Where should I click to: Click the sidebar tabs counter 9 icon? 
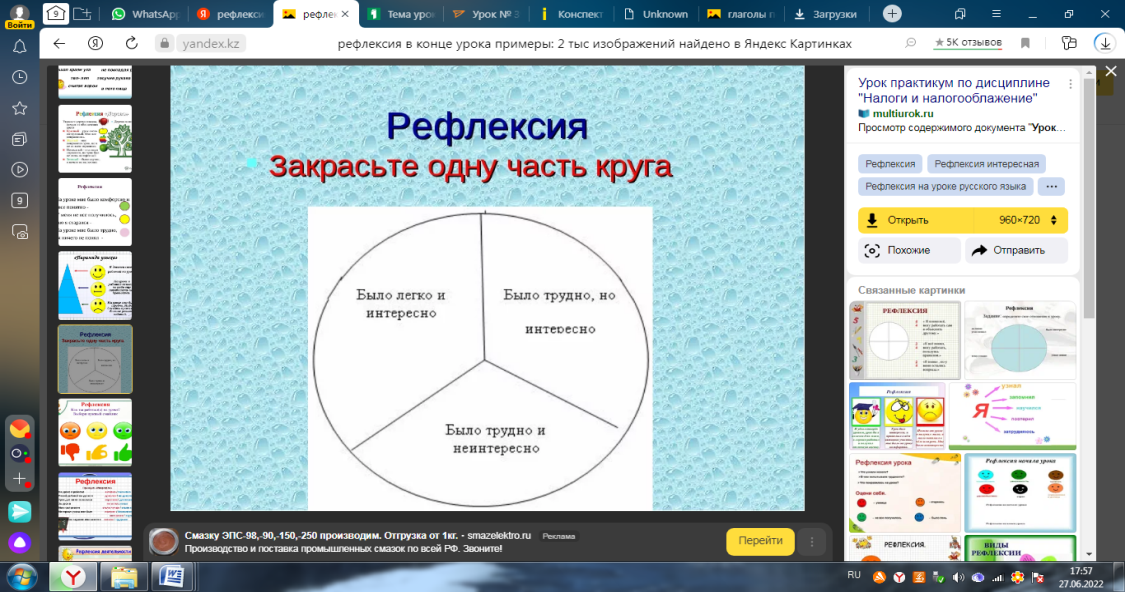(19, 201)
